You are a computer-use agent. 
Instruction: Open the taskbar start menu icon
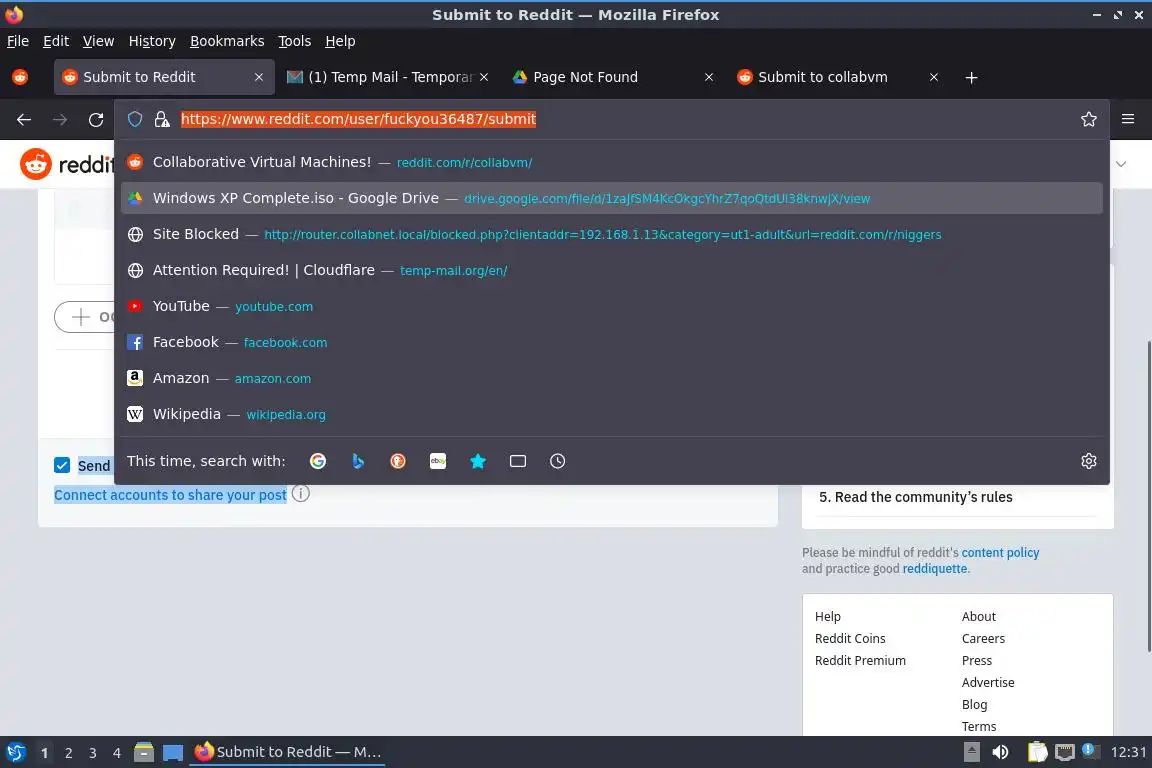(15, 752)
